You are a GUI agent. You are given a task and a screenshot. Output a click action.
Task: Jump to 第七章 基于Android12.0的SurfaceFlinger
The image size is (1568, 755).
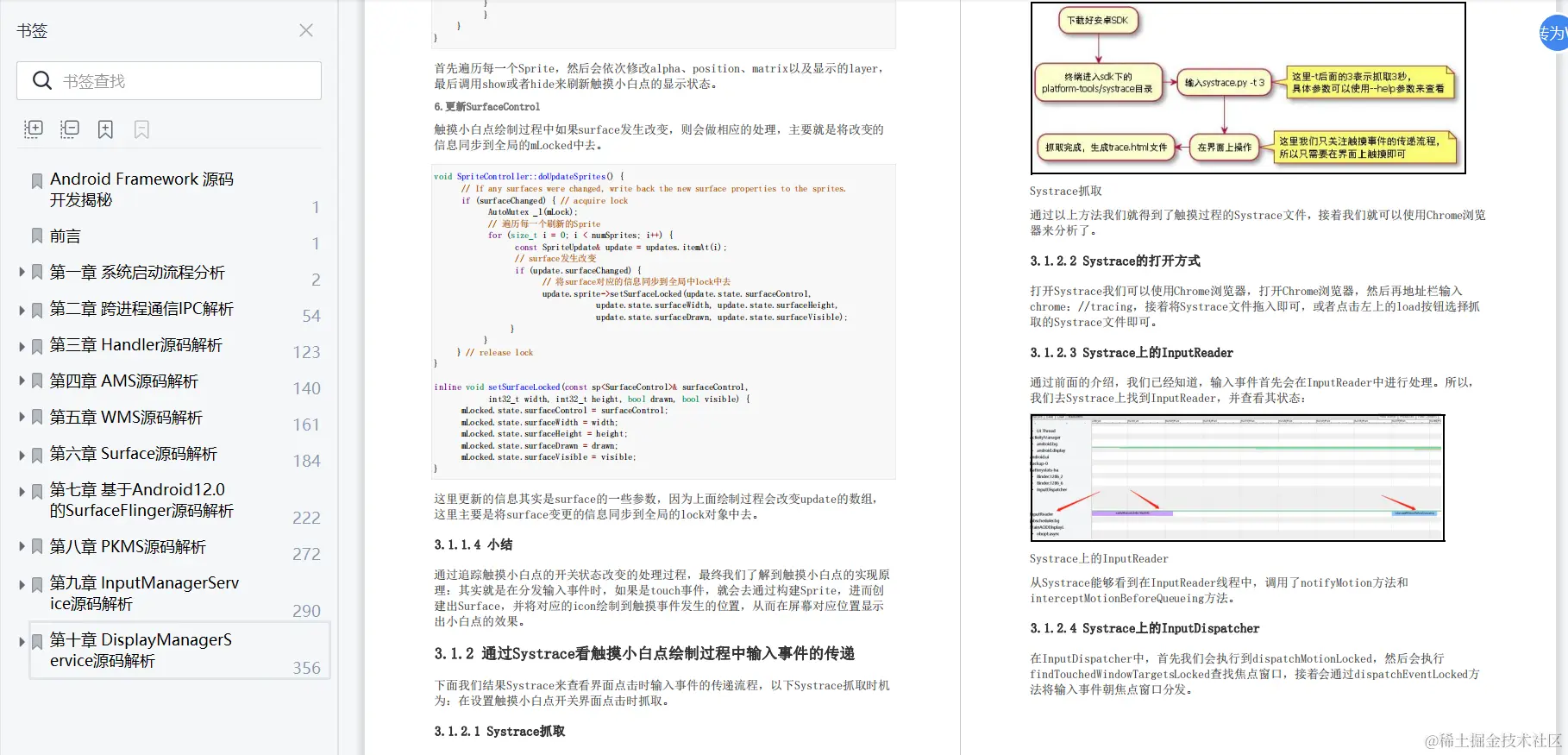141,500
